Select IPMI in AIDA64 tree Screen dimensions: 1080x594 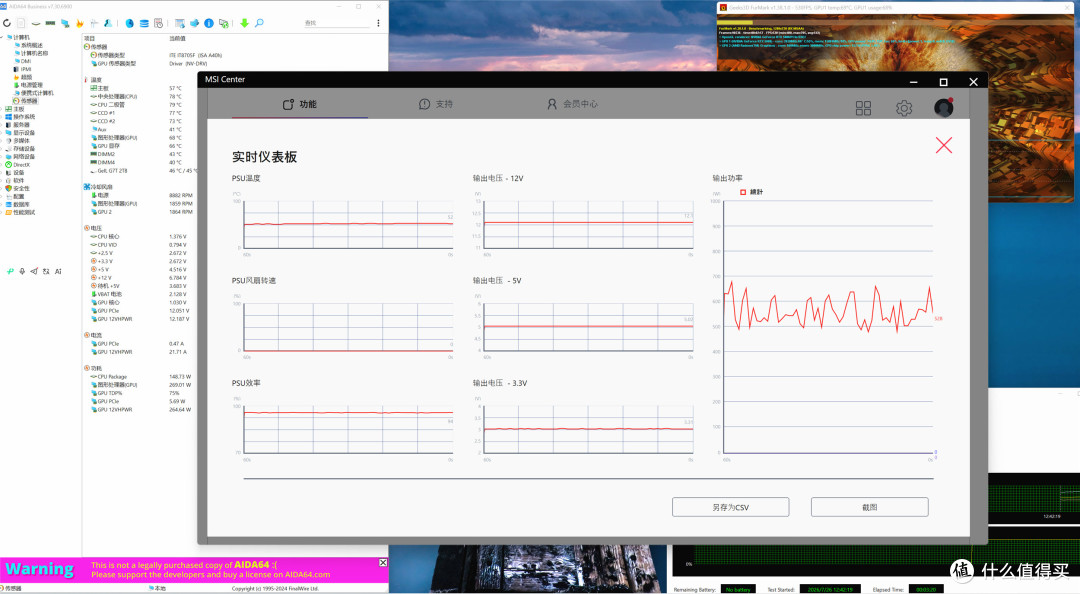click(25, 69)
